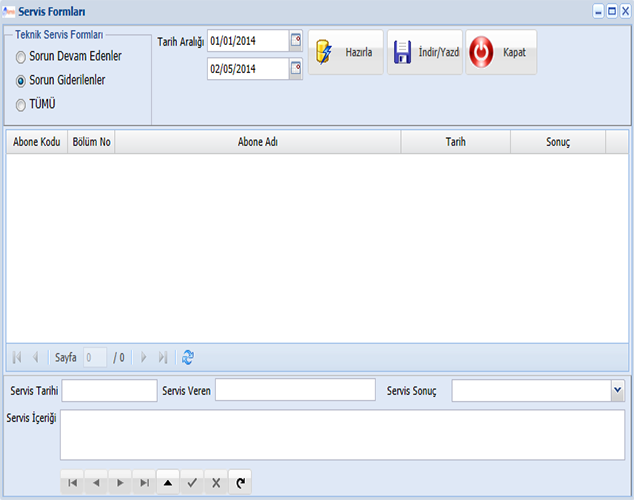Image resolution: width=634 pixels, height=500 pixels.
Task: Click the Sayfa page number field
Action: tap(95, 357)
